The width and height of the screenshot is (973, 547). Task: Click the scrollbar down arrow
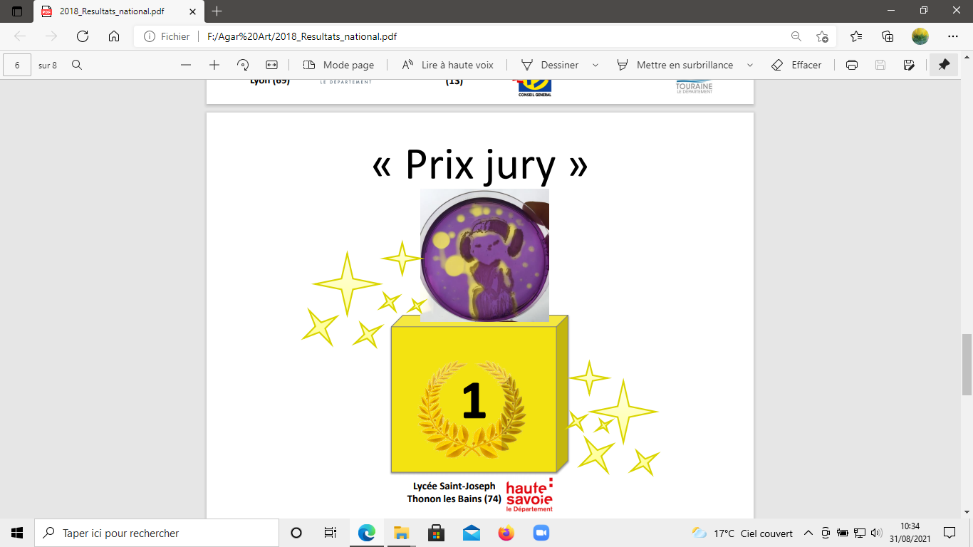967,512
